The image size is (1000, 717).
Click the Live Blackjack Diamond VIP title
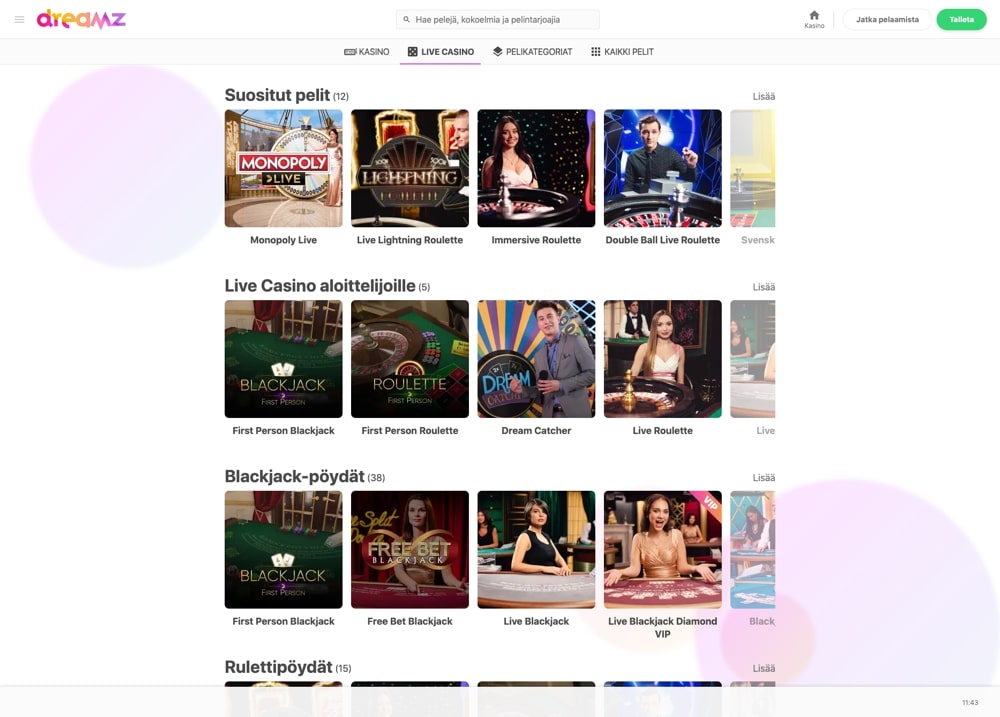pyautogui.click(x=663, y=628)
